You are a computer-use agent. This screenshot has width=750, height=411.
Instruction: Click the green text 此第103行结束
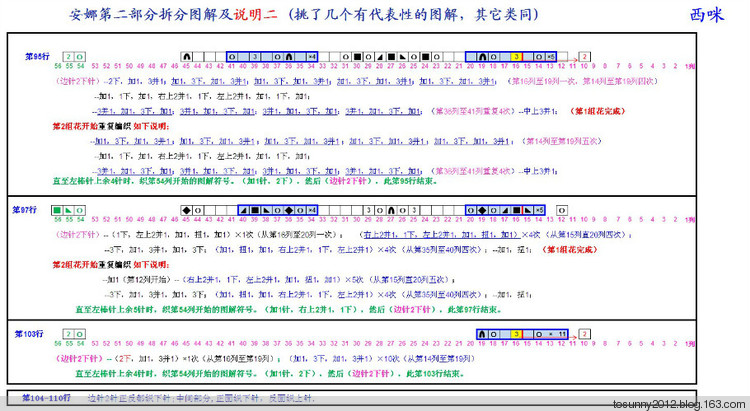pos(435,373)
